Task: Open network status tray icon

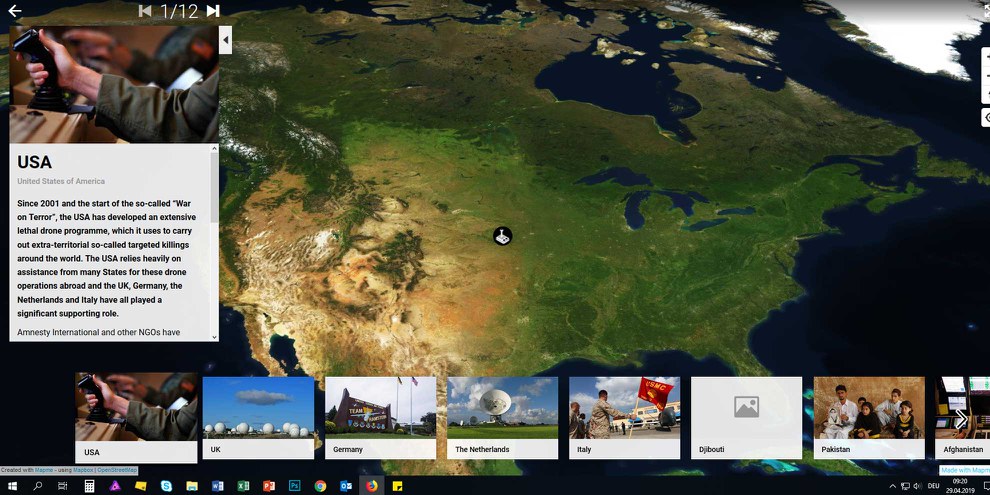Action: pos(905,486)
